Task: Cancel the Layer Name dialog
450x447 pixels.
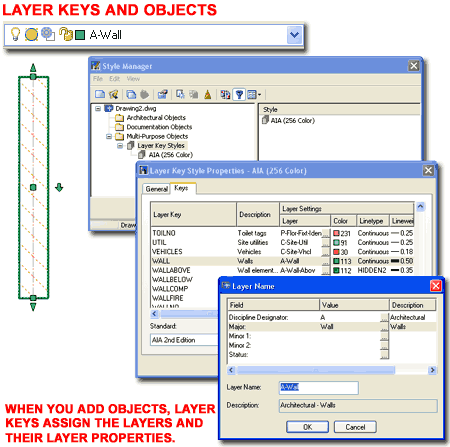Action: click(355, 427)
